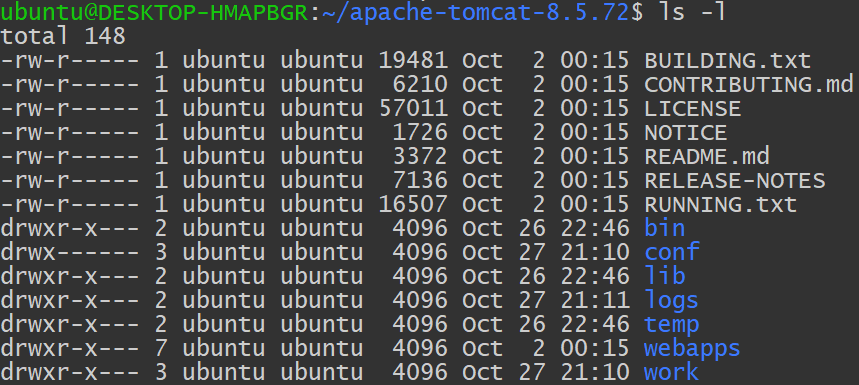This screenshot has width=859, height=385.
Task: Click the blue conf directory name
Action: pyautogui.click(x=672, y=252)
